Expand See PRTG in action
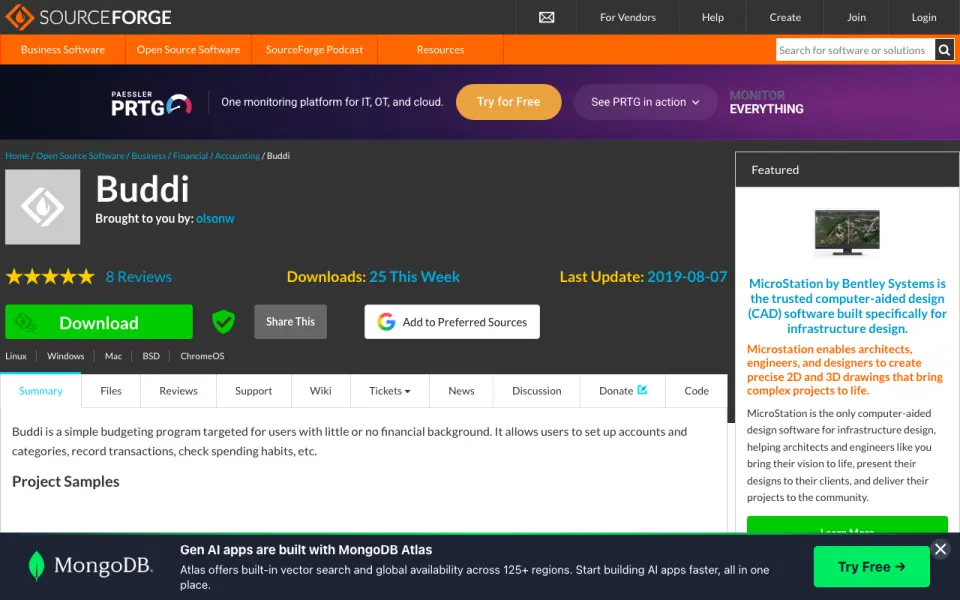The width and height of the screenshot is (960, 600). 645,102
